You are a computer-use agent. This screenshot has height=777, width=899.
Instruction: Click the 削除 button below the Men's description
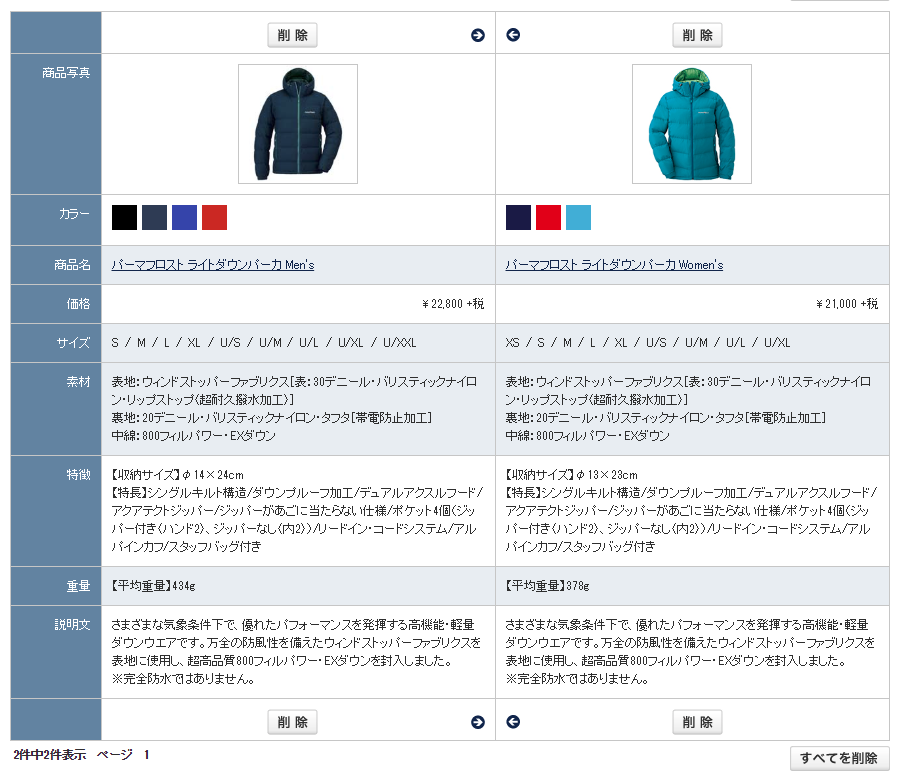pyautogui.click(x=292, y=722)
